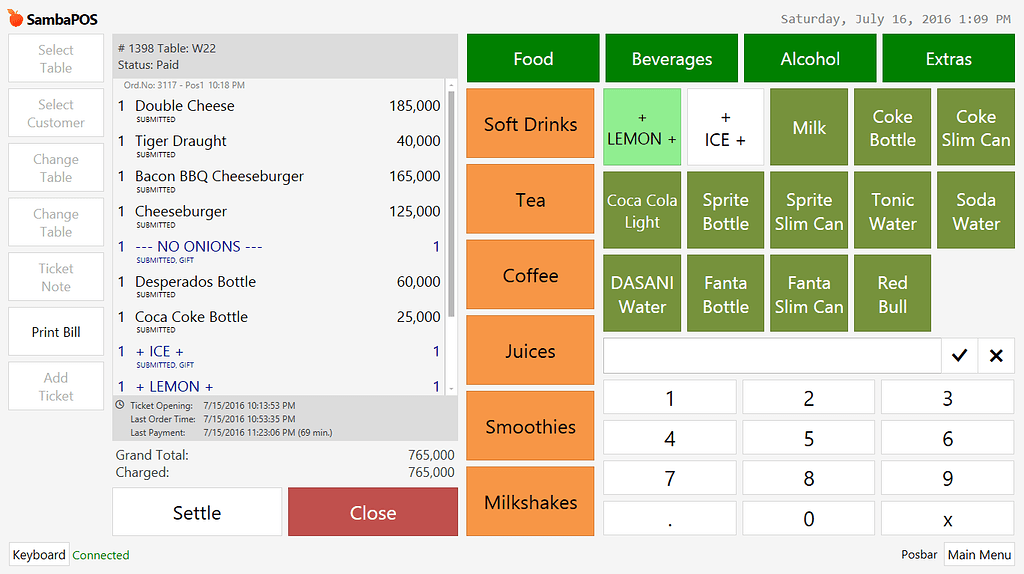Image resolution: width=1024 pixels, height=574 pixels.
Task: Add Coke Bottle item
Action: 893,127
